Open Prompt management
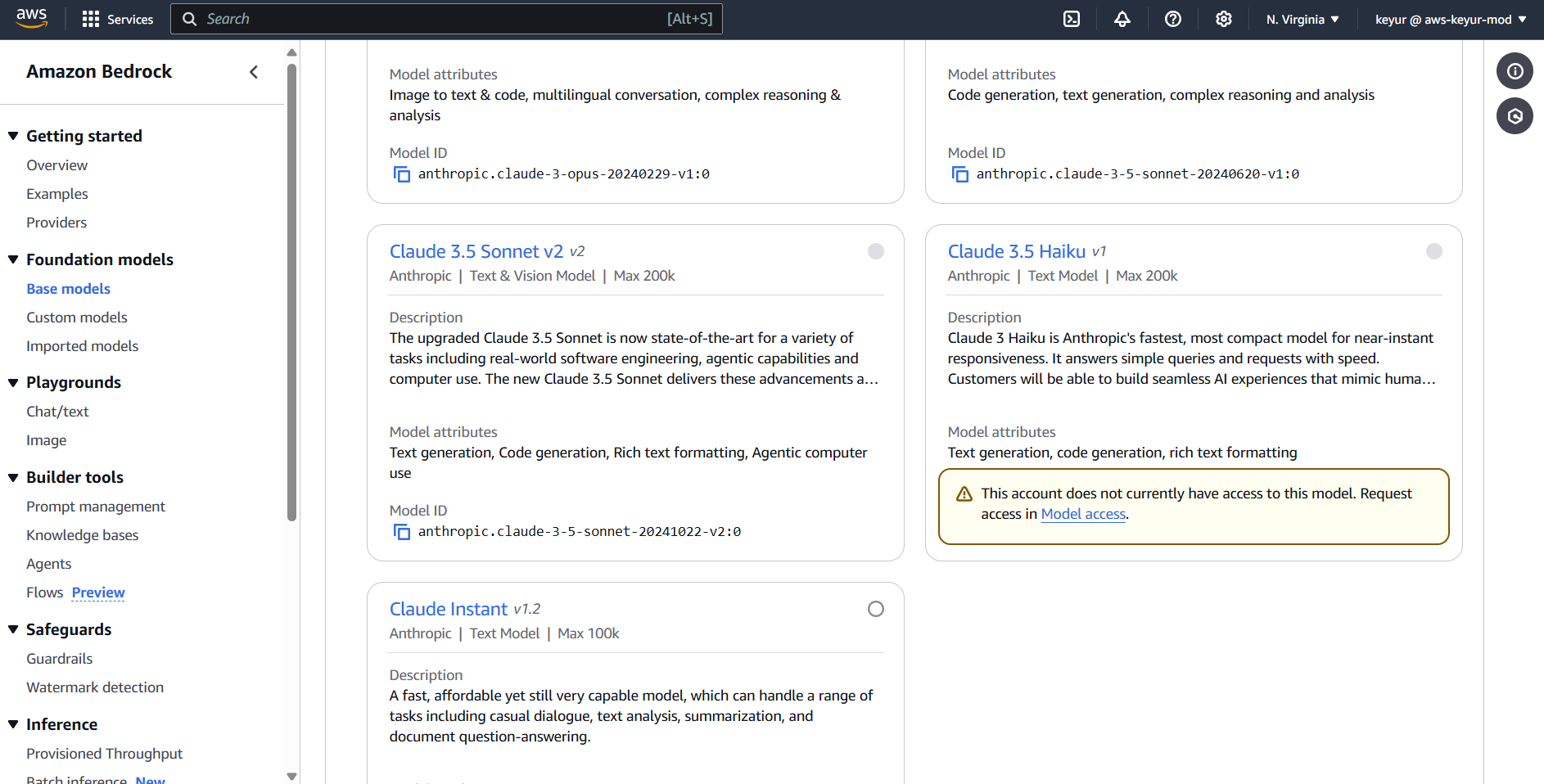 click(96, 507)
